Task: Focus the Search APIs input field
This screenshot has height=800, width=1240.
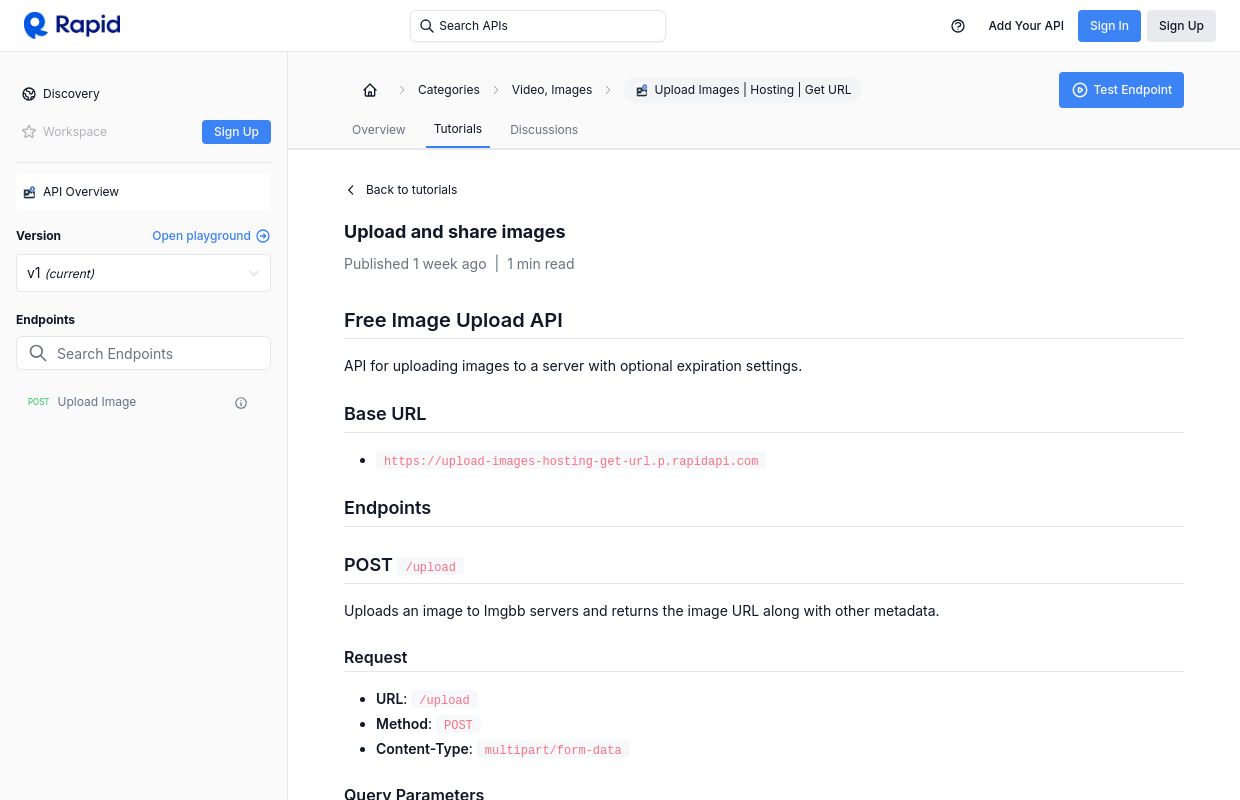Action: (538, 26)
